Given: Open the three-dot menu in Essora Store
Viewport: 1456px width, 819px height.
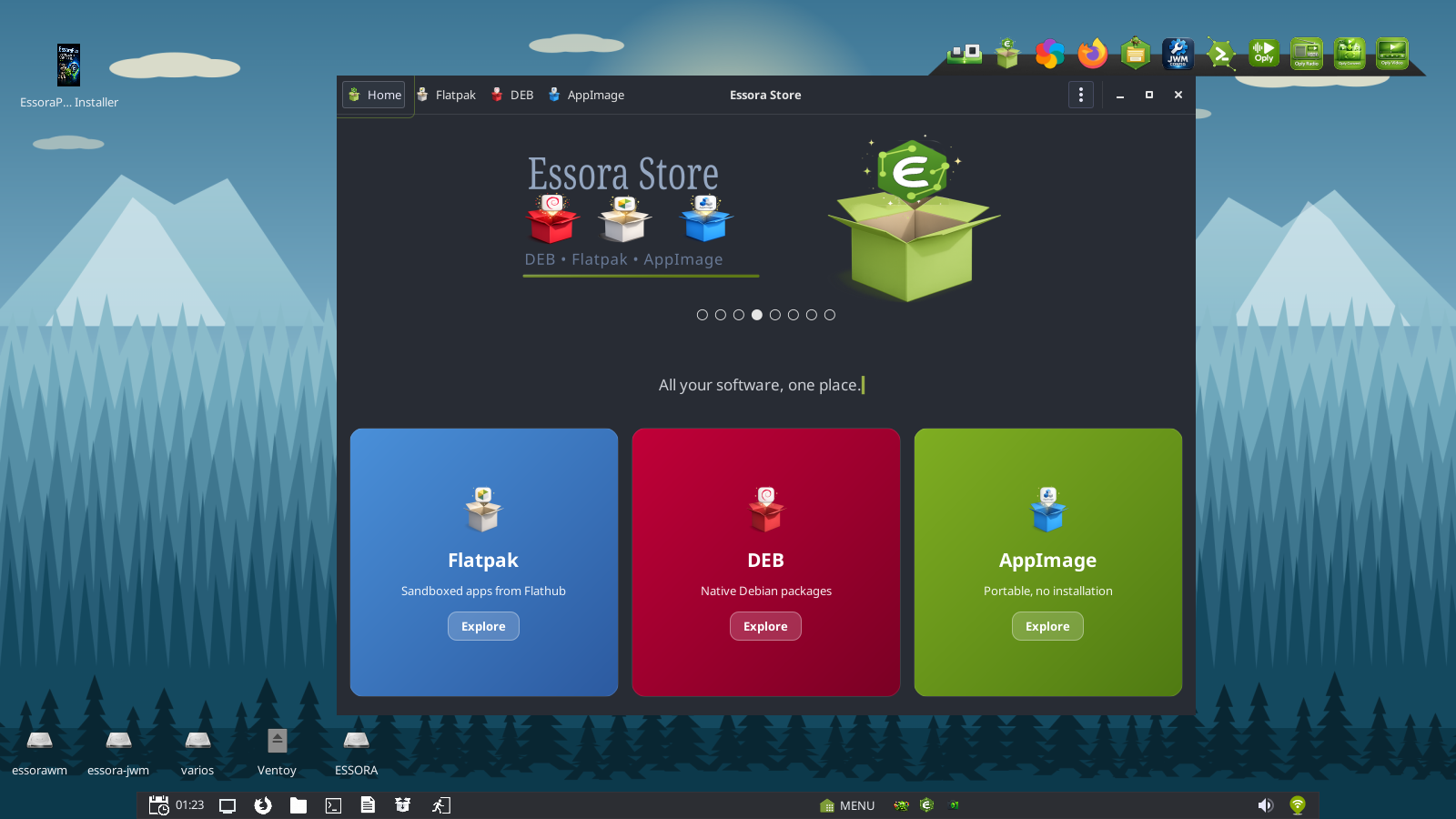Looking at the screenshot, I should [x=1080, y=95].
